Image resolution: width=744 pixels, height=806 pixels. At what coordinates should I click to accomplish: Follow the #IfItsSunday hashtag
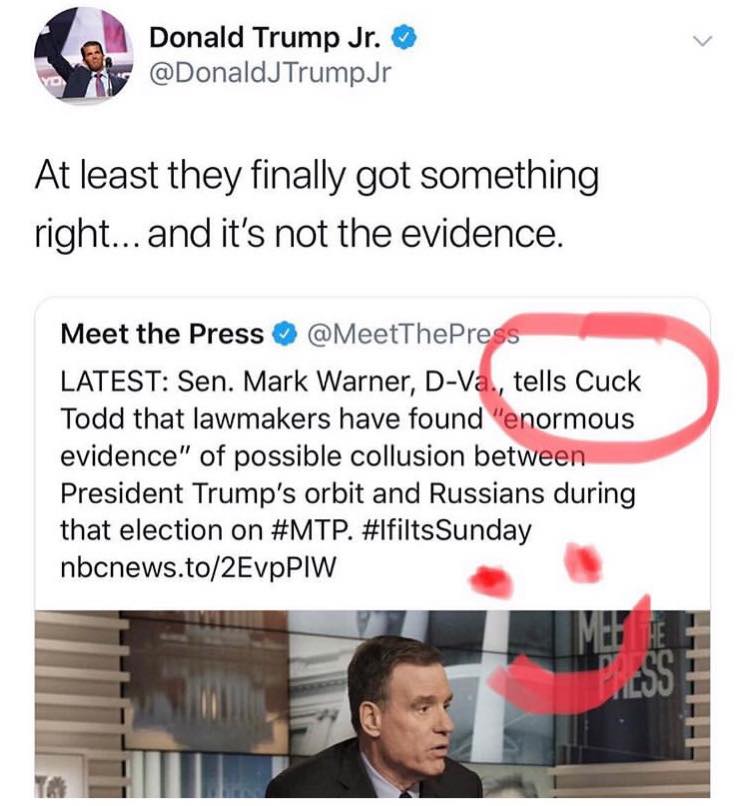pos(447,531)
